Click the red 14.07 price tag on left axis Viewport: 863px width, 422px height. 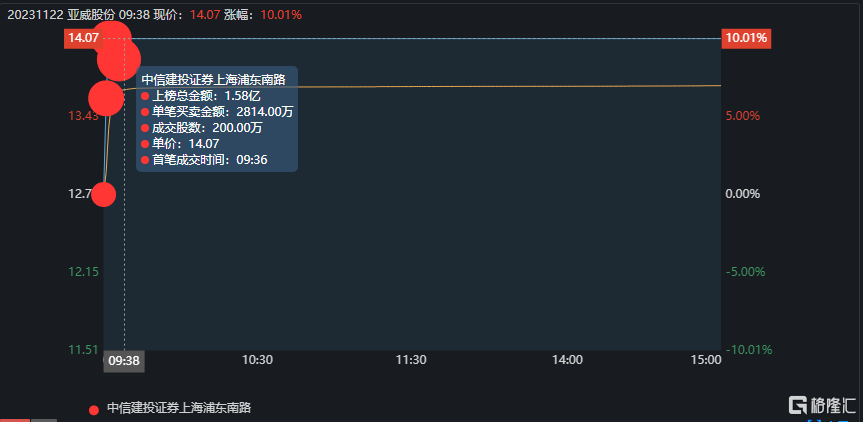click(84, 39)
